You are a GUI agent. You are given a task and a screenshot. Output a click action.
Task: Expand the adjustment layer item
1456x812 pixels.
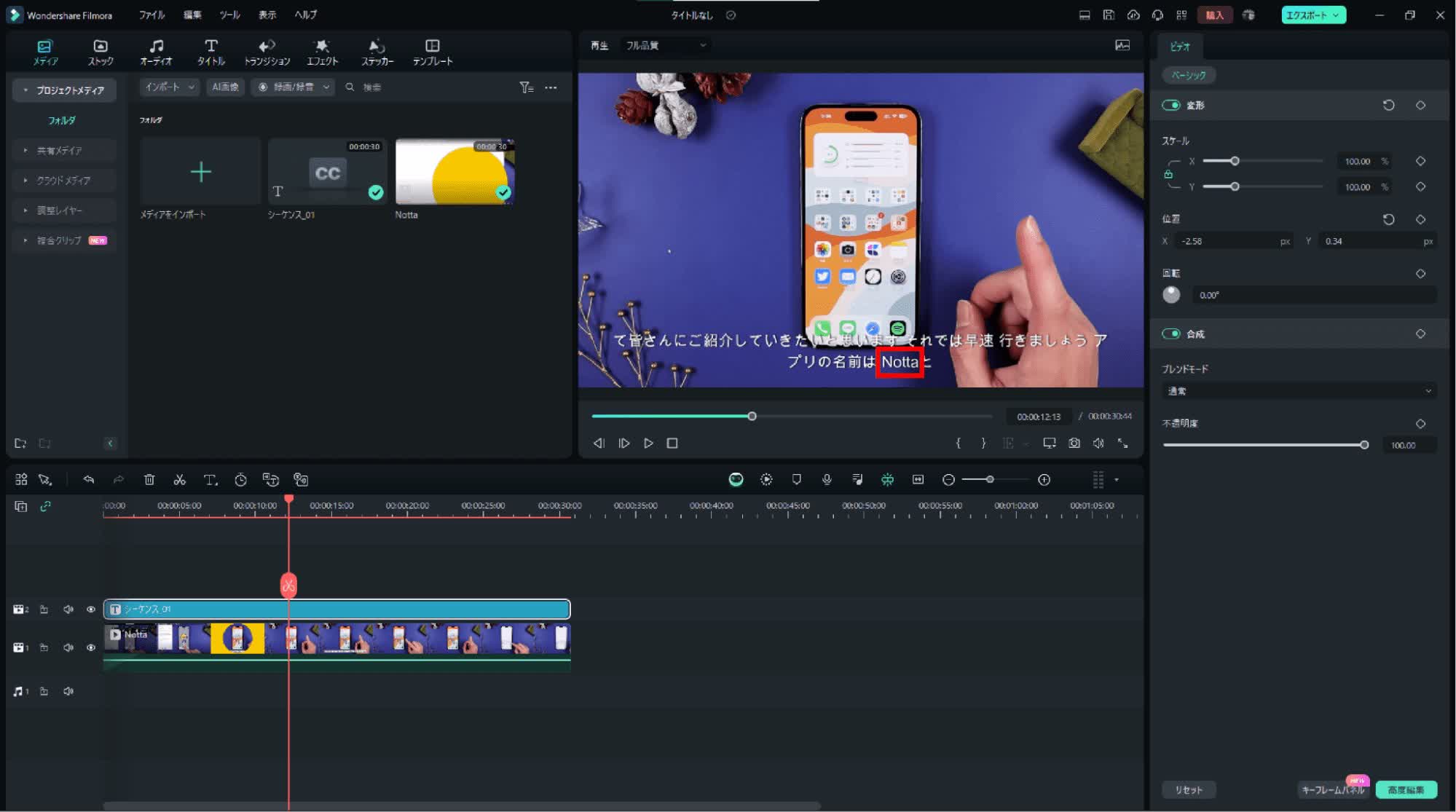click(64, 210)
